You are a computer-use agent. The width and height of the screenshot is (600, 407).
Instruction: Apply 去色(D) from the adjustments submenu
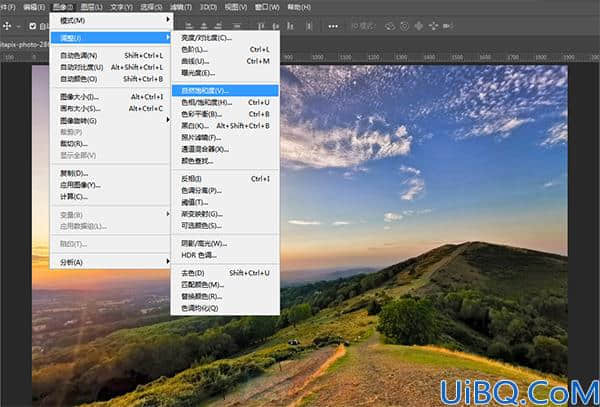[225, 273]
